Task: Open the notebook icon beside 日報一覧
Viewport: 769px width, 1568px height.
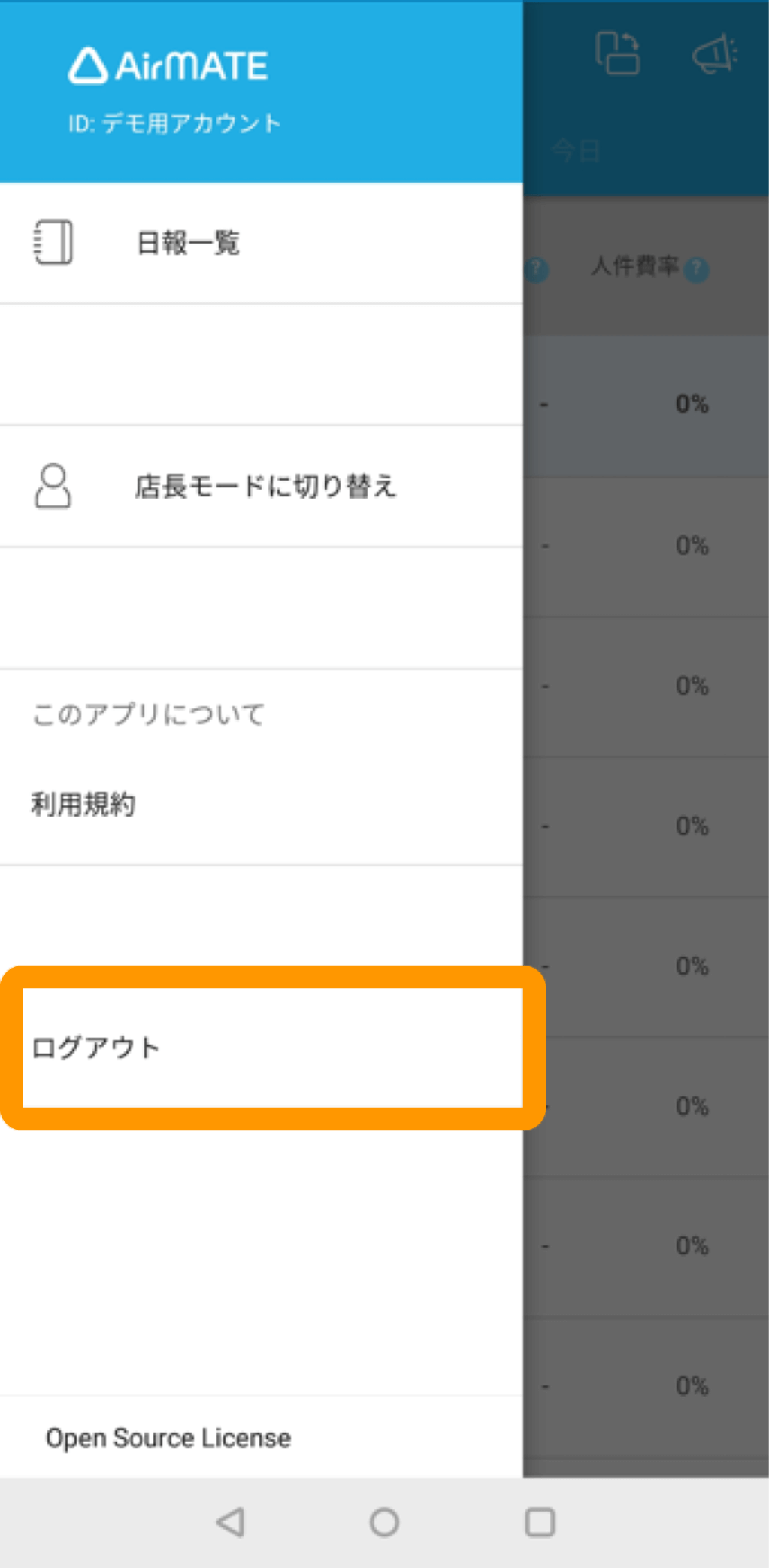Action: 53,242
